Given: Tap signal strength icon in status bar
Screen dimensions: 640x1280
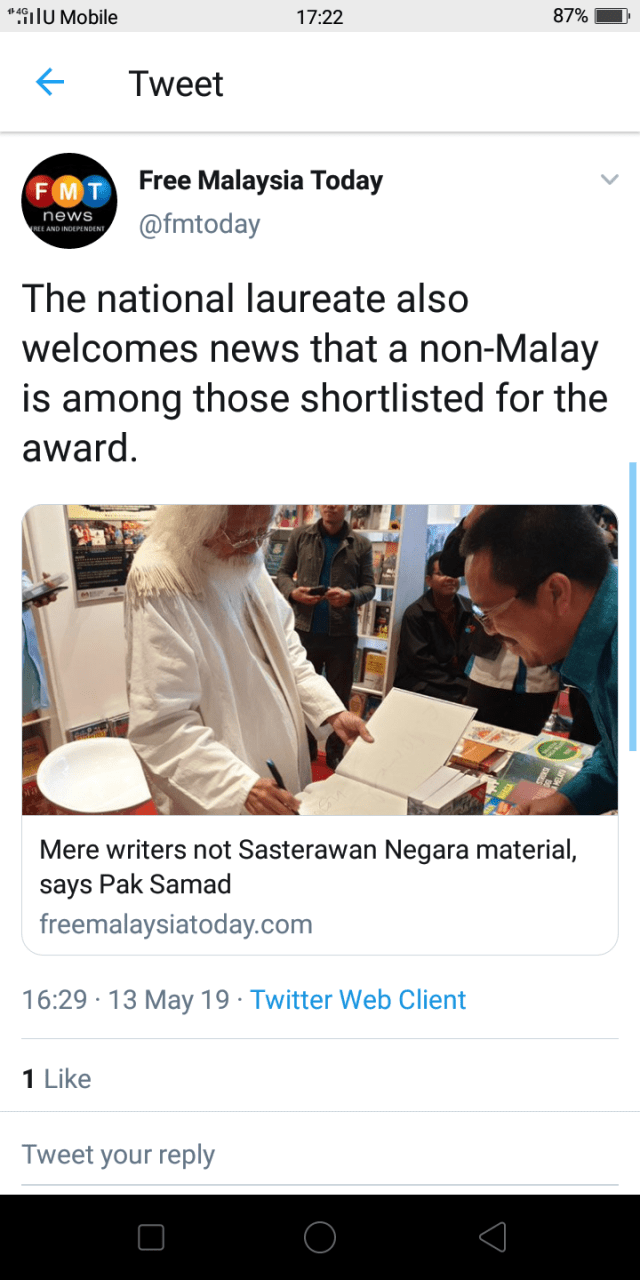Looking at the screenshot, I should click(23, 16).
